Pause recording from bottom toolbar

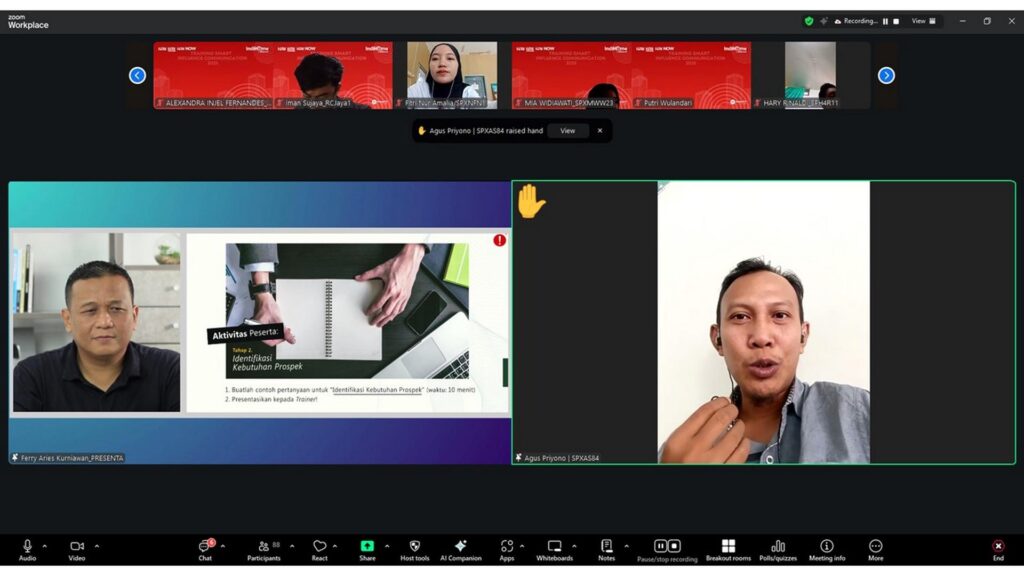coord(660,546)
